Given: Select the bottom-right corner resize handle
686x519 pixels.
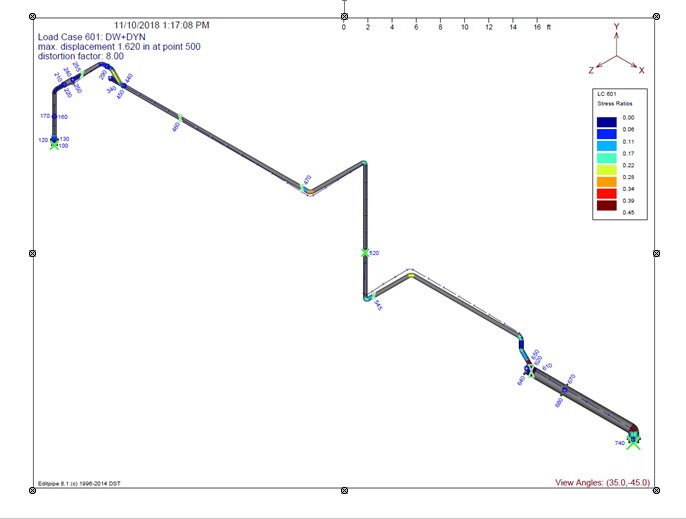Looking at the screenshot, I should [x=657, y=491].
